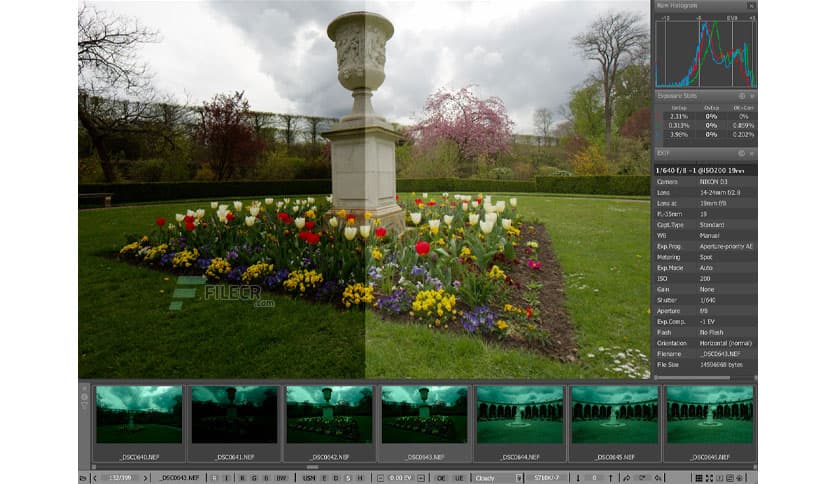
Task: Switch to the thumbnail grid view icon
Action: pyautogui.click(x=699, y=478)
